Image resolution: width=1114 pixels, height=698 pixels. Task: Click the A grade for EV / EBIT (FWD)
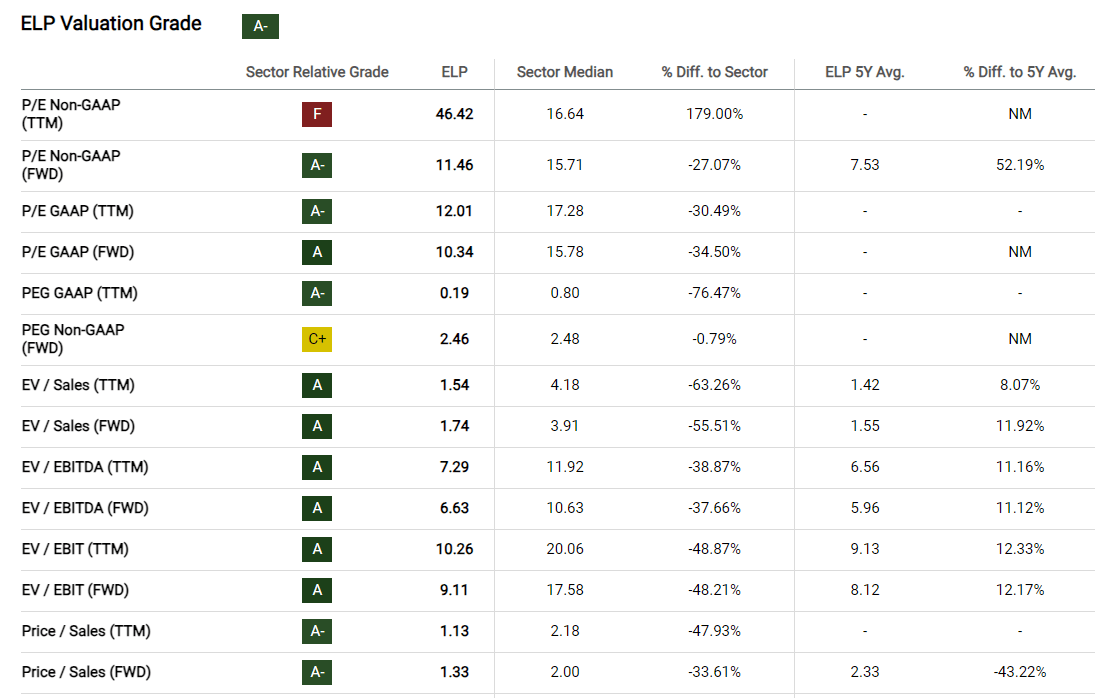(317, 590)
